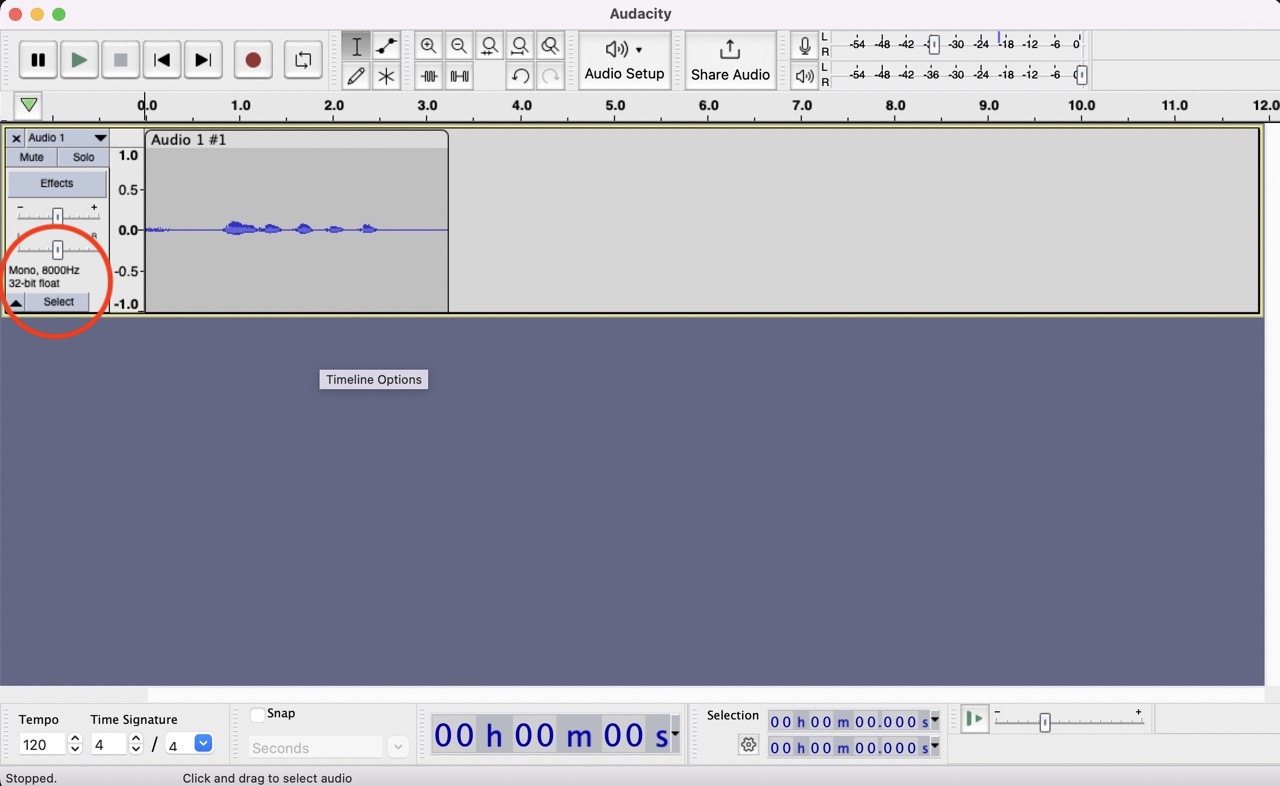Viewport: 1280px width, 786px height.
Task: Click the track Select button
Action: (x=58, y=302)
